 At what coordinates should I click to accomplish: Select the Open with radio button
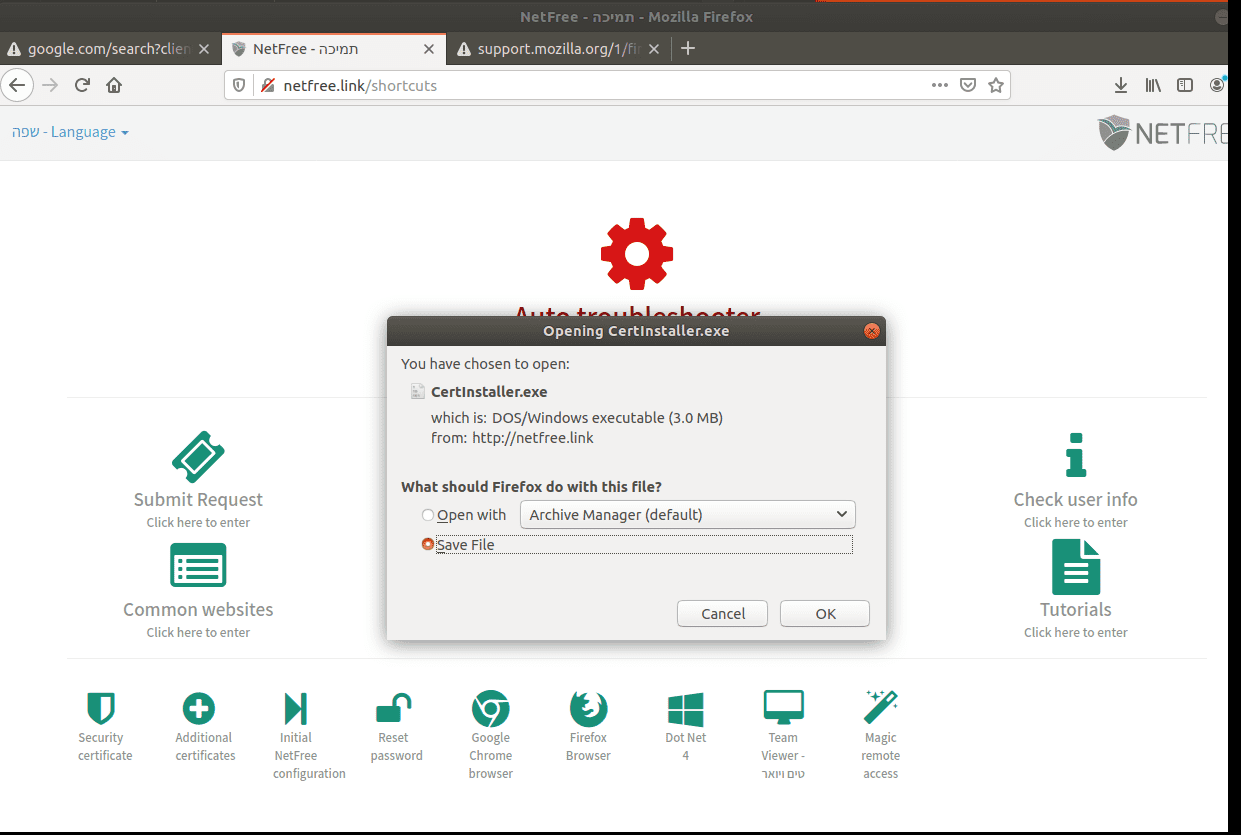point(428,515)
